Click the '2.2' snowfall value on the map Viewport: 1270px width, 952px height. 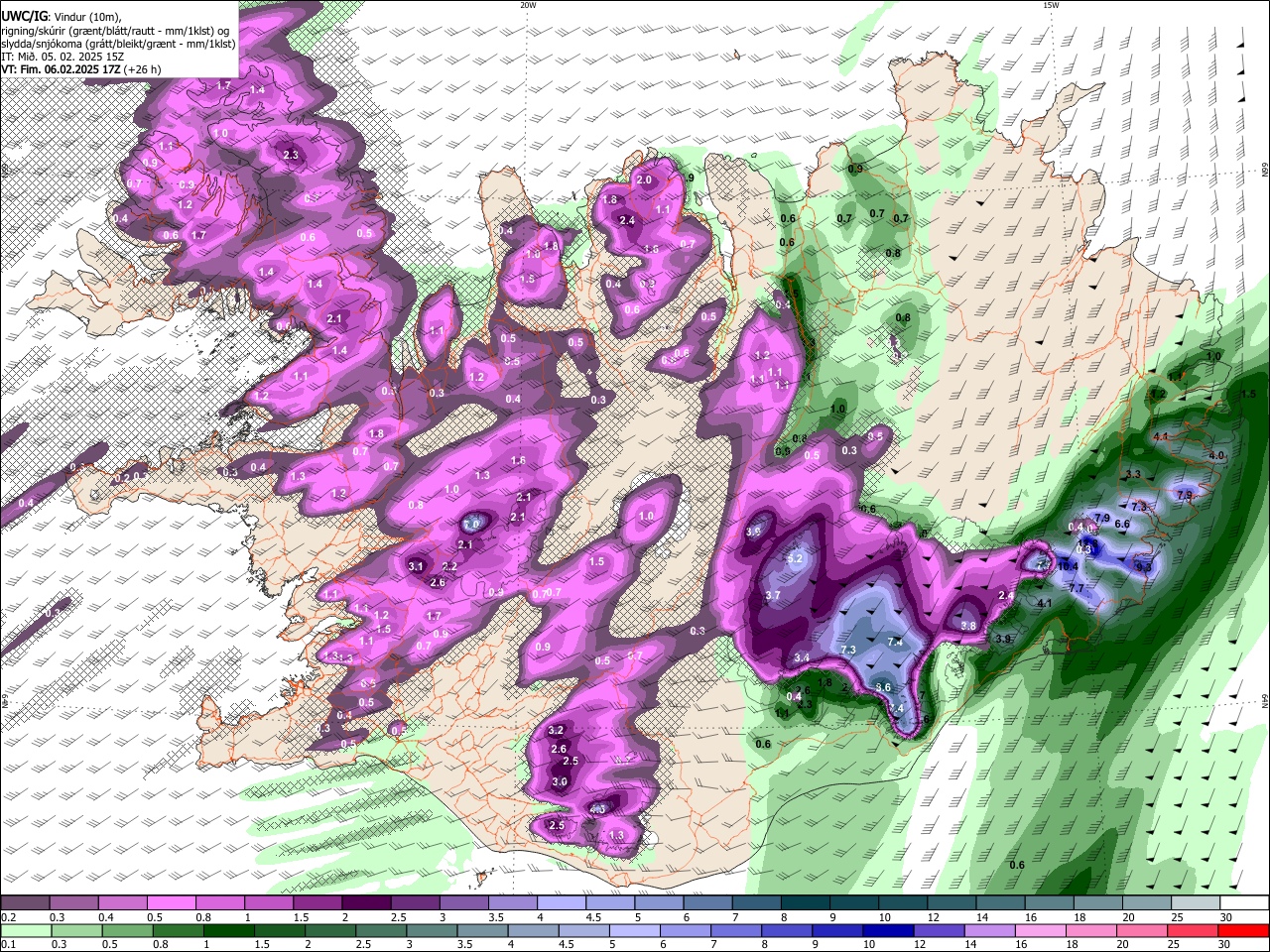(449, 566)
